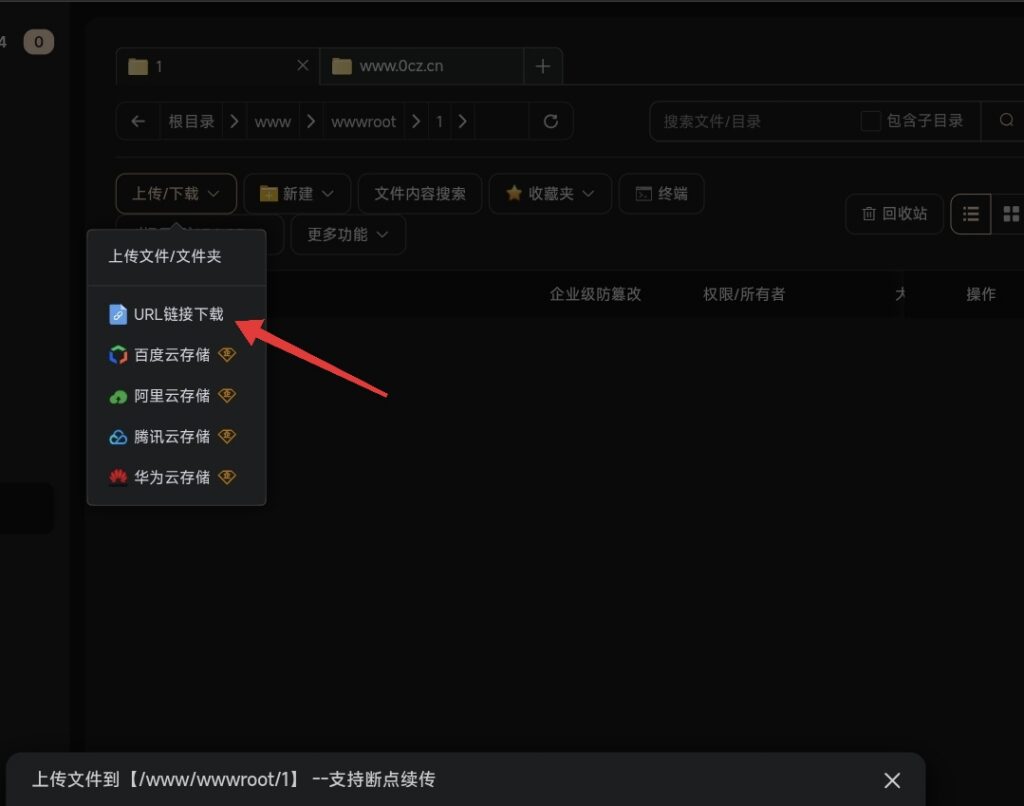The width and height of the screenshot is (1024, 806).
Task: Click the search magnifier icon
Action: pos(1006,121)
